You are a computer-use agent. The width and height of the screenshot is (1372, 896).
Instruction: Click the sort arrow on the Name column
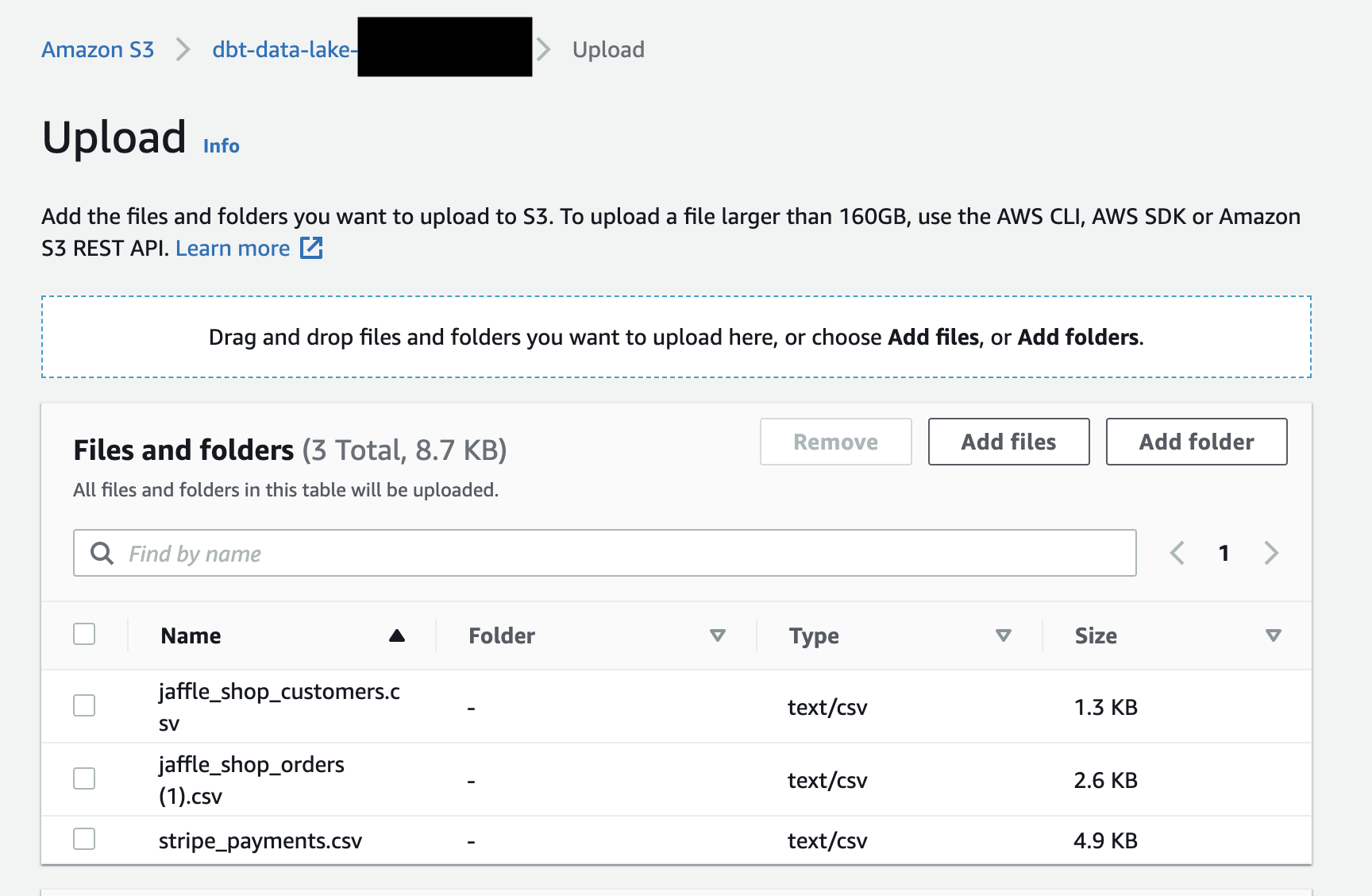point(397,635)
